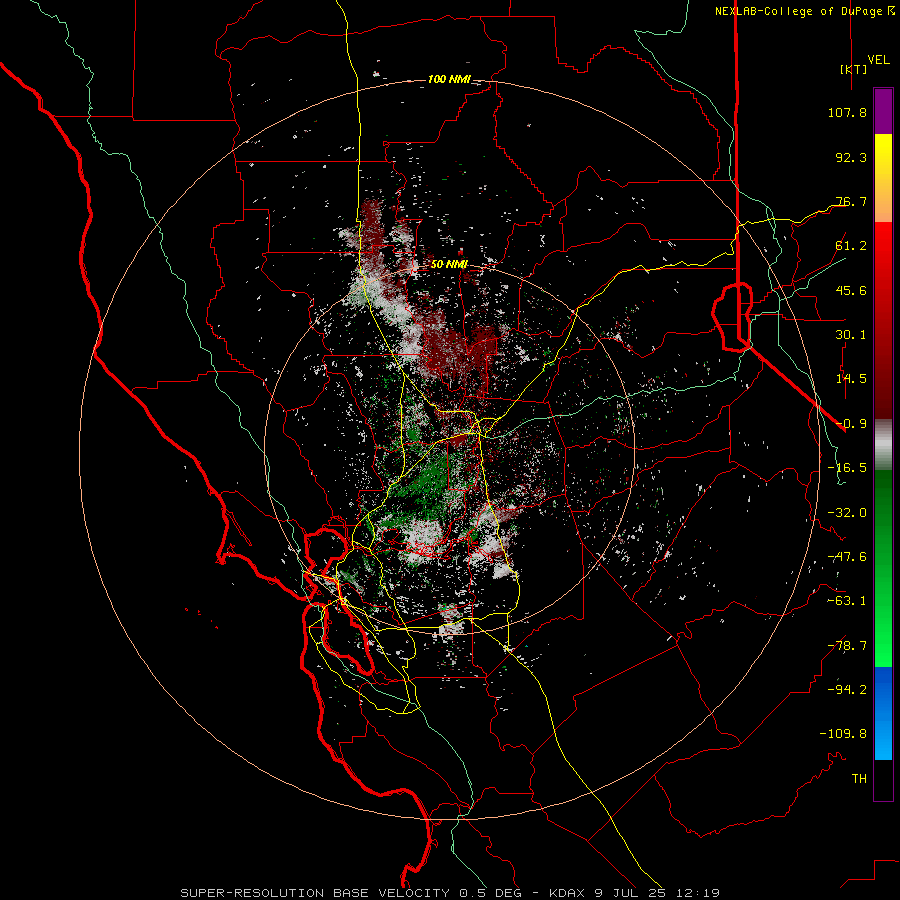The height and width of the screenshot is (900, 900).
Task: Click the TH threshold label
Action: [859, 779]
